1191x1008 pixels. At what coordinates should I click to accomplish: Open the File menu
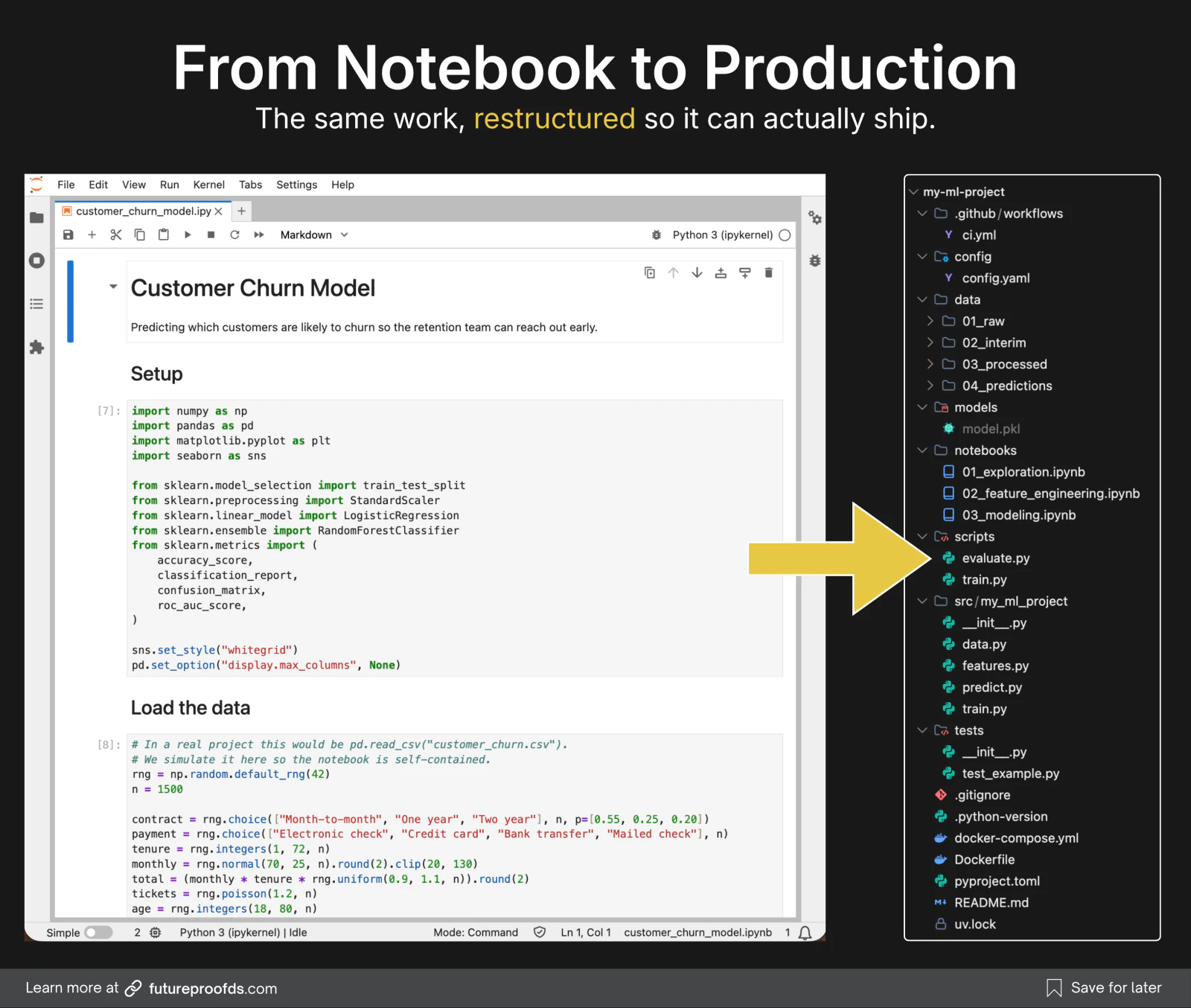[x=66, y=185]
